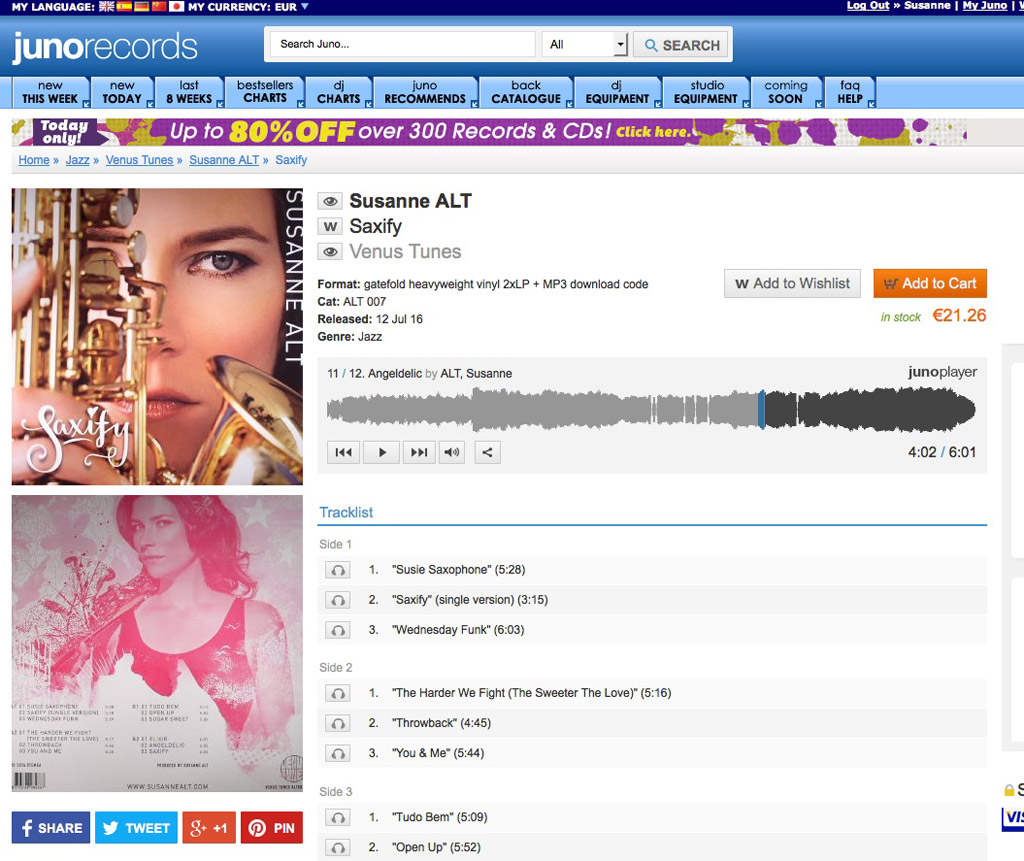Add the Saxify record to cart
The width and height of the screenshot is (1024, 861).
point(930,284)
